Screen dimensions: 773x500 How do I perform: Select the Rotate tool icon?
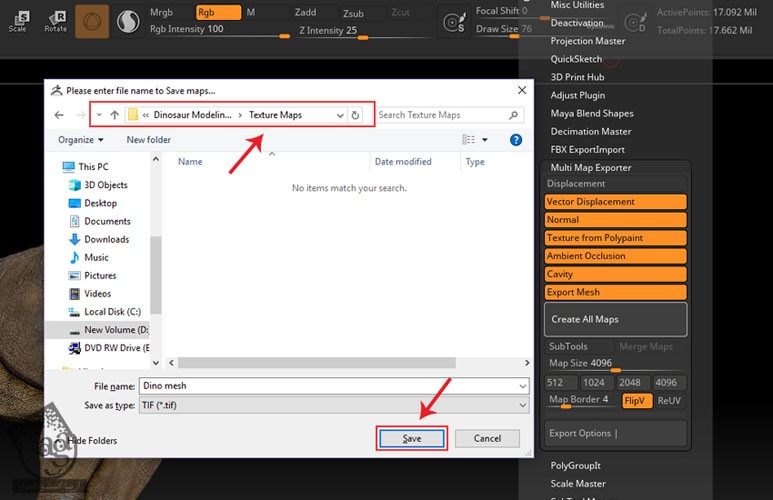pyautogui.click(x=56, y=20)
